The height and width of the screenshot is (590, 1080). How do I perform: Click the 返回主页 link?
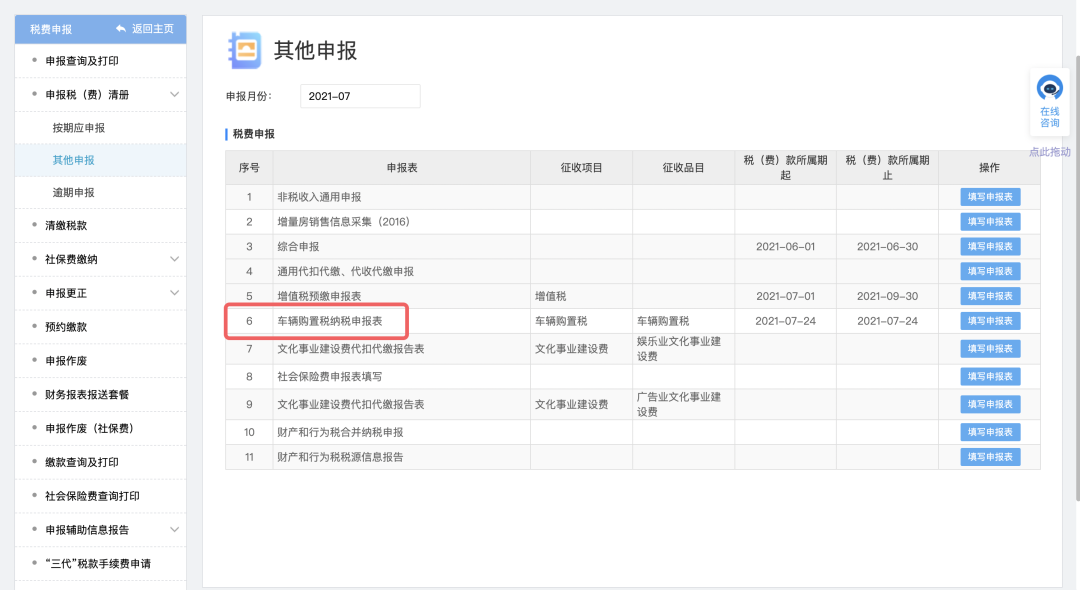click(152, 29)
